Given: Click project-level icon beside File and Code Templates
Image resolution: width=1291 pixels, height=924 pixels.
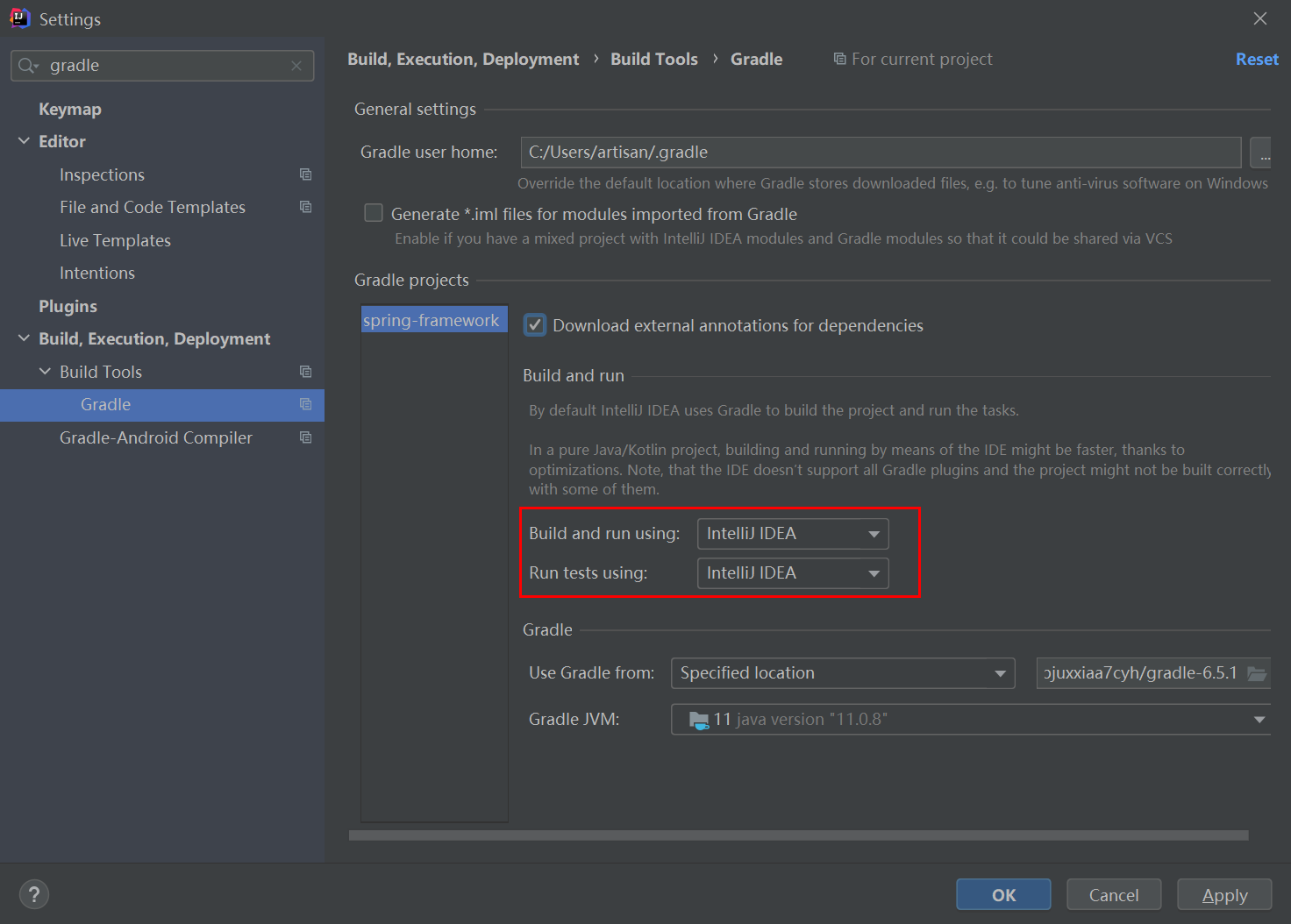Looking at the screenshot, I should tap(305, 207).
